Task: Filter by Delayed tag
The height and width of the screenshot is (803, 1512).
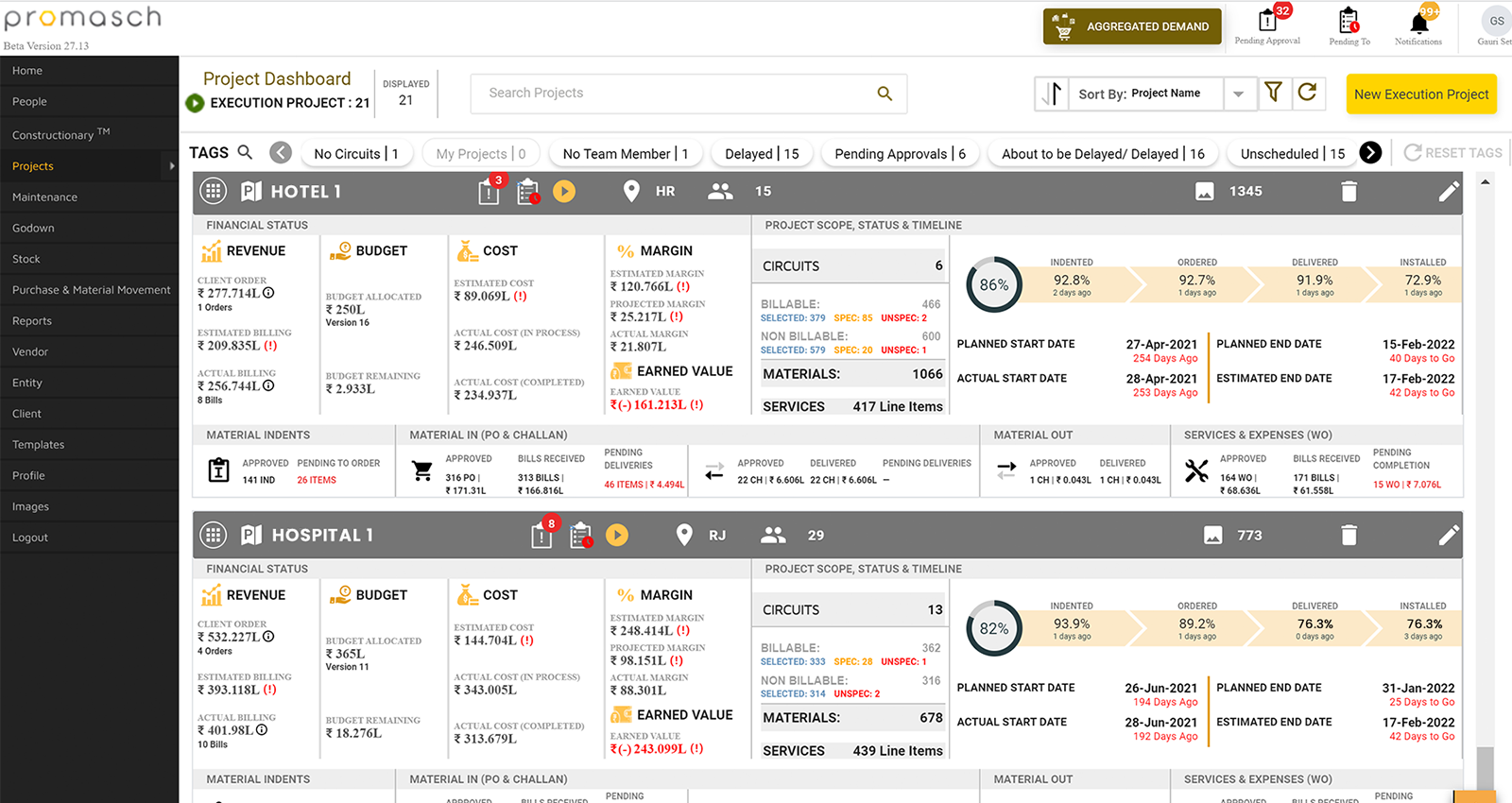Action: [x=762, y=153]
